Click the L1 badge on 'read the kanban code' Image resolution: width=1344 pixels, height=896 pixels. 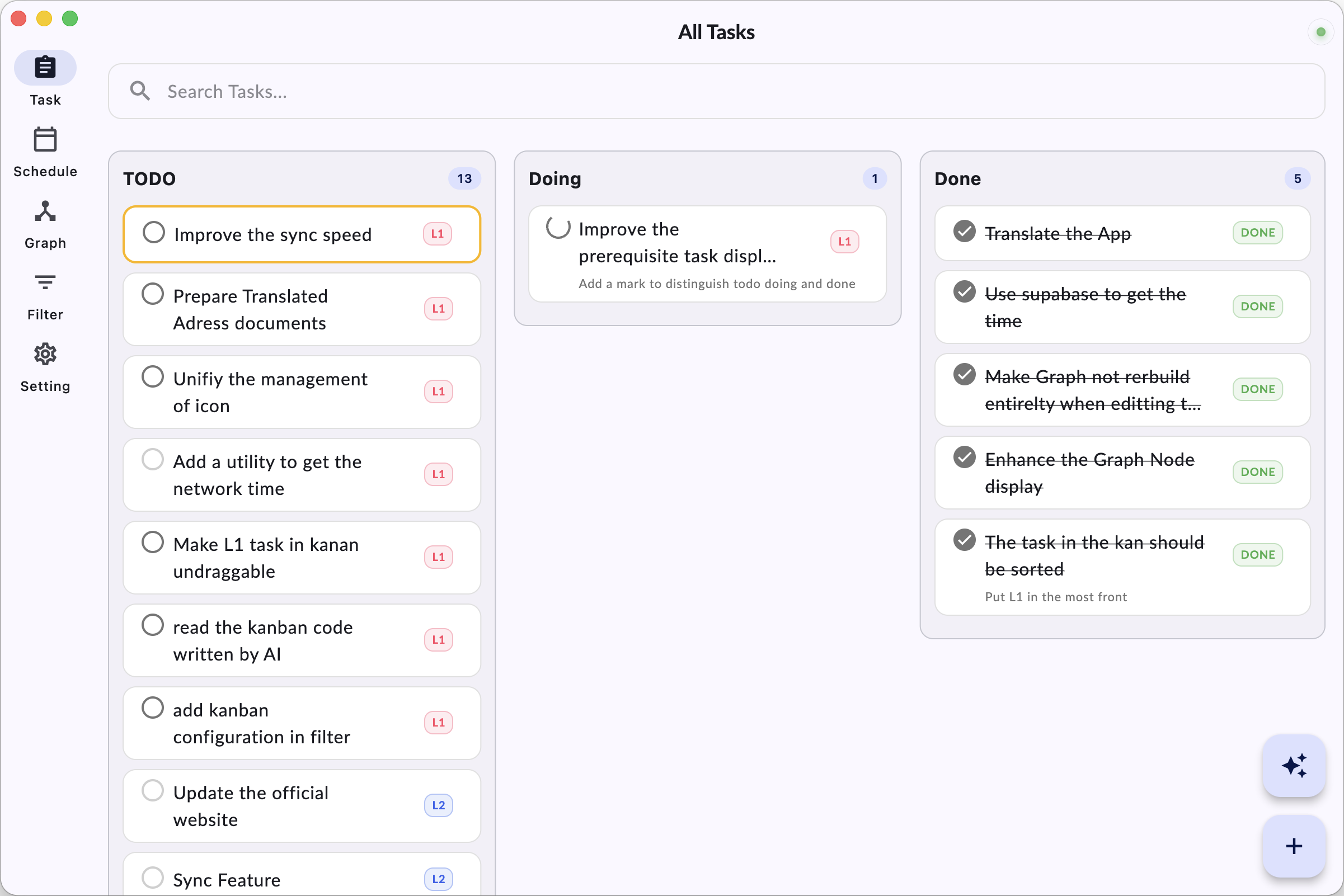[438, 639]
